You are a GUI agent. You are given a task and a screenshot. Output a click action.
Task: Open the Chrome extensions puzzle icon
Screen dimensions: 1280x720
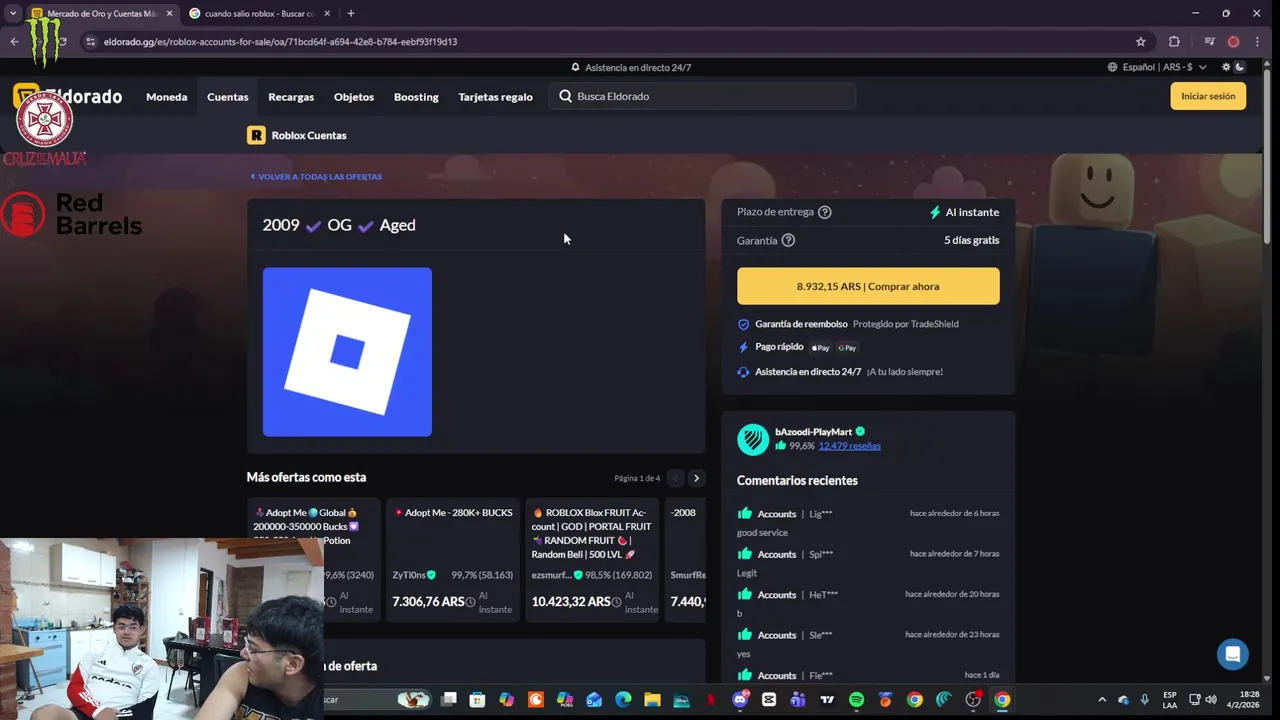[1174, 42]
